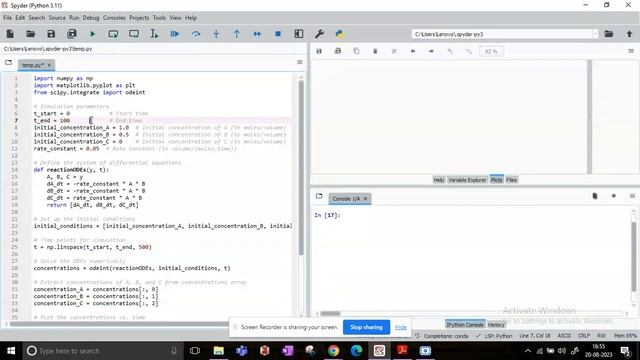640x360 pixels.
Task: Open the Run menu
Action: (74, 18)
